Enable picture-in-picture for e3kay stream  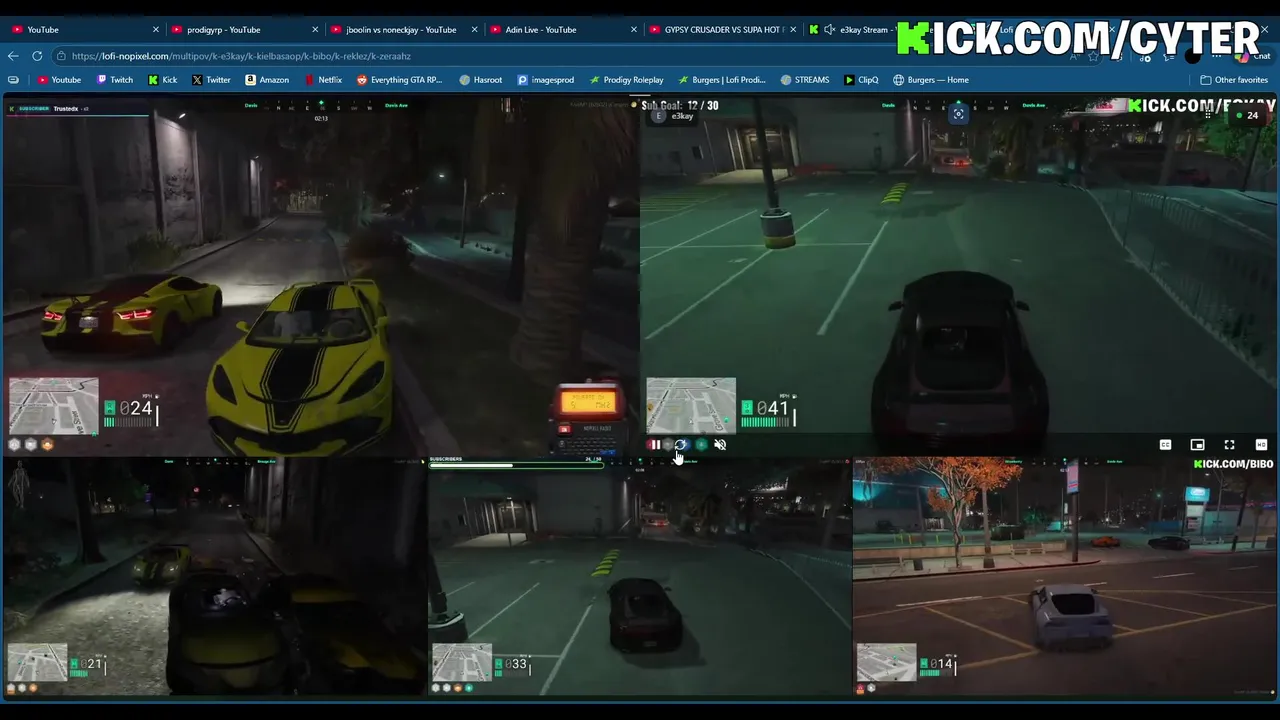(1197, 445)
